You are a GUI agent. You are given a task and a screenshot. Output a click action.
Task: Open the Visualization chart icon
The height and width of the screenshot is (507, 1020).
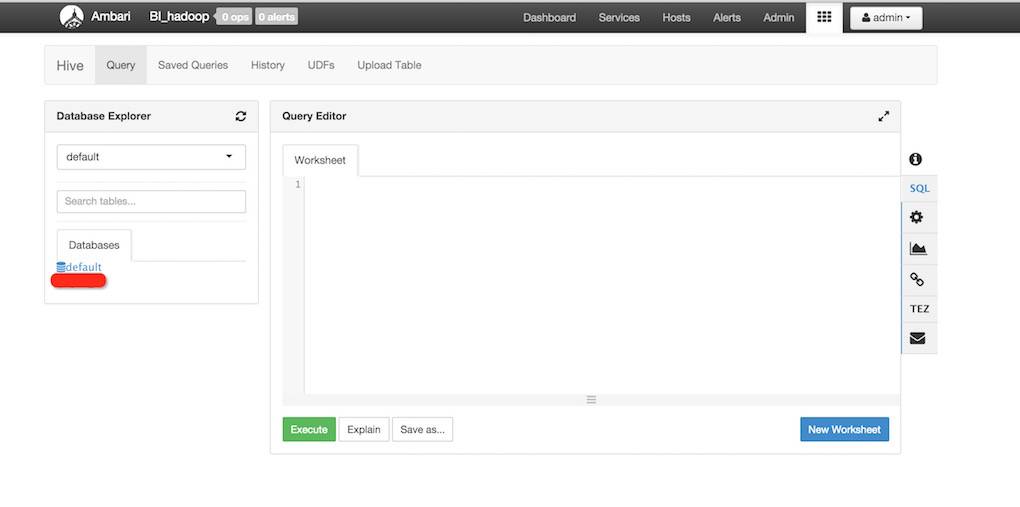(x=917, y=248)
